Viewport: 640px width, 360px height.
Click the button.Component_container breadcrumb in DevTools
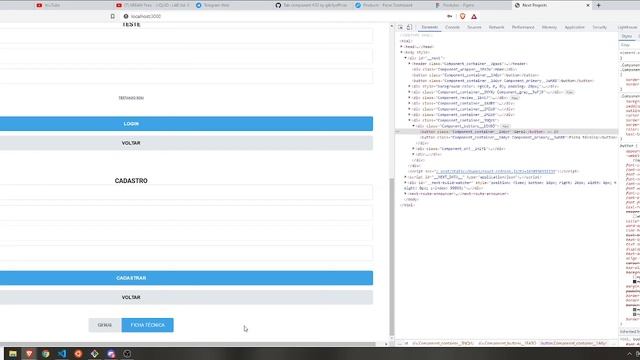click(x=573, y=343)
